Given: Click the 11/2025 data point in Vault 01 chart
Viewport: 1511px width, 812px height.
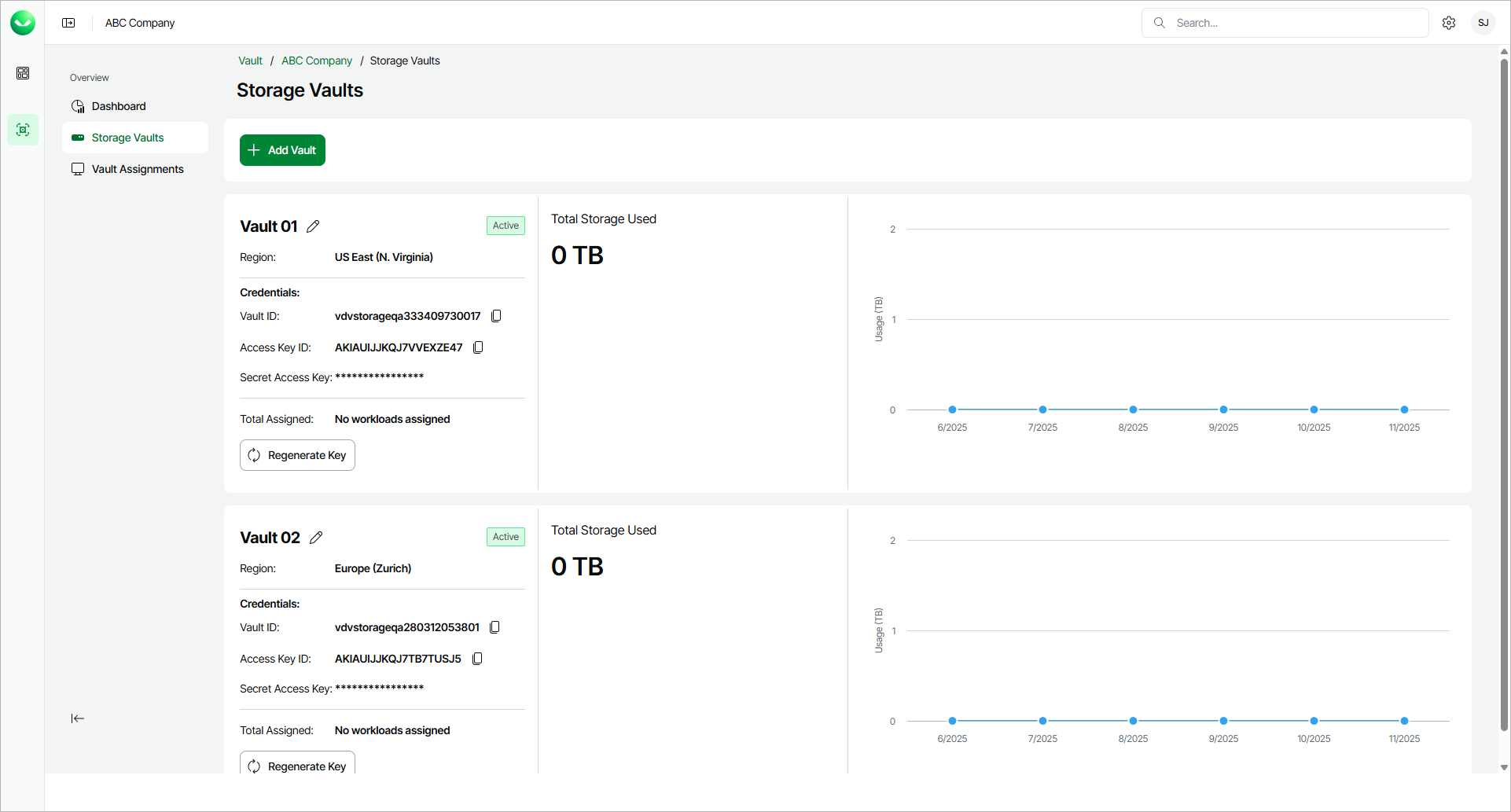Looking at the screenshot, I should (x=1404, y=410).
